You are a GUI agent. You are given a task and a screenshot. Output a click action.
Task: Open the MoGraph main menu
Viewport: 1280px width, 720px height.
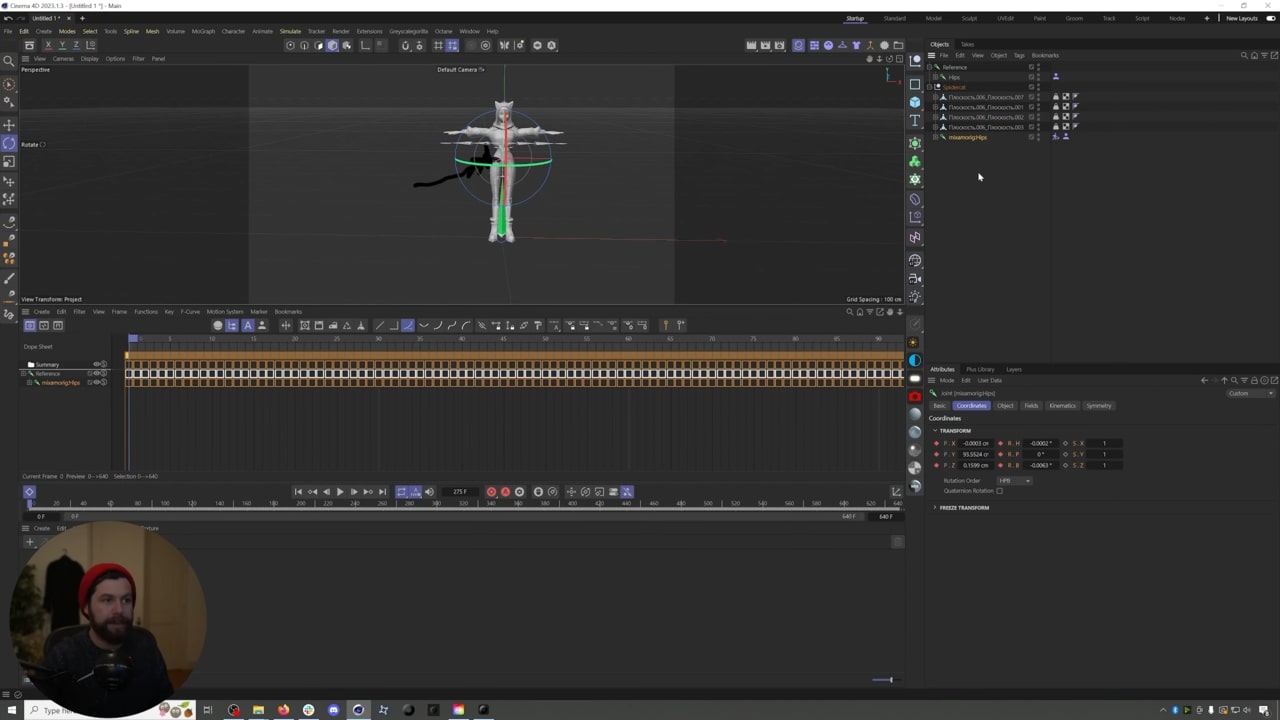(x=203, y=31)
